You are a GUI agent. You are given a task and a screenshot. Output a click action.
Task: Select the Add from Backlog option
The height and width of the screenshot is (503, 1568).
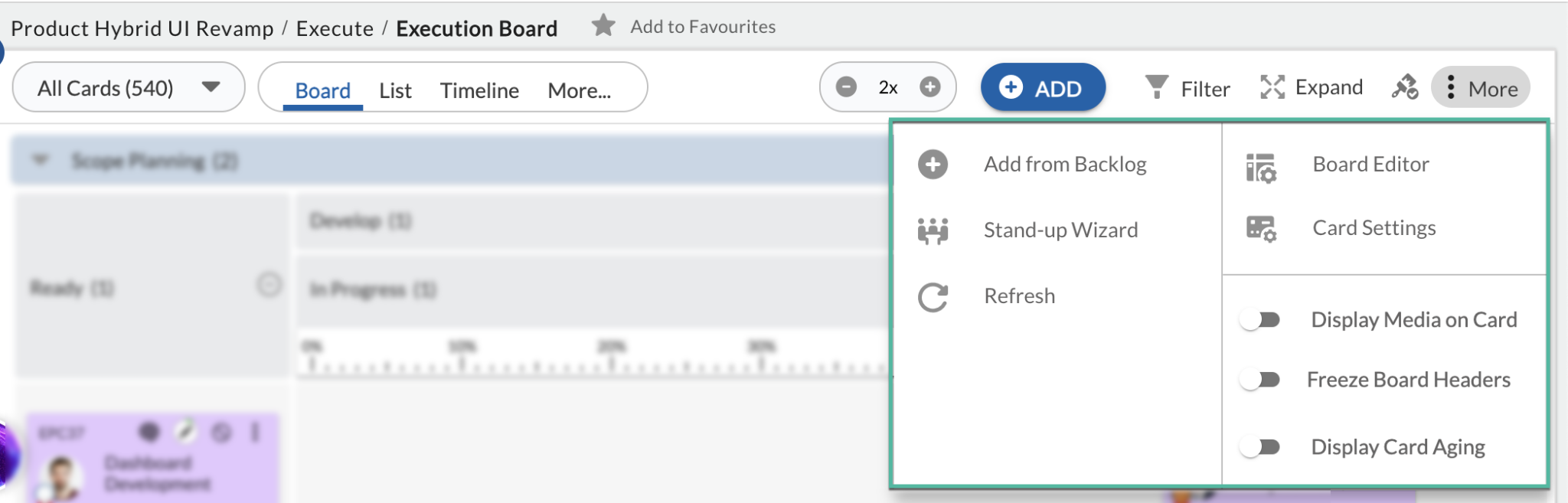[x=1065, y=163]
